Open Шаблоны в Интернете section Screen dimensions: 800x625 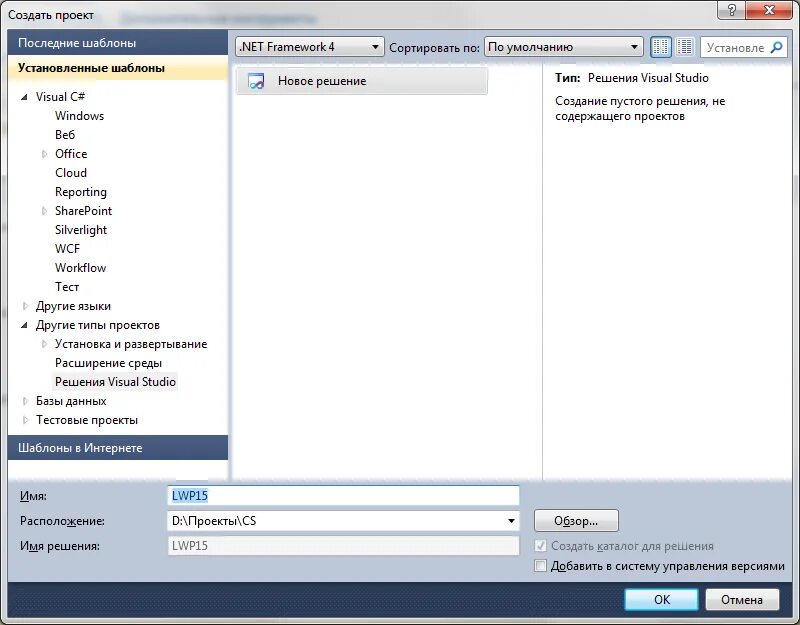118,448
